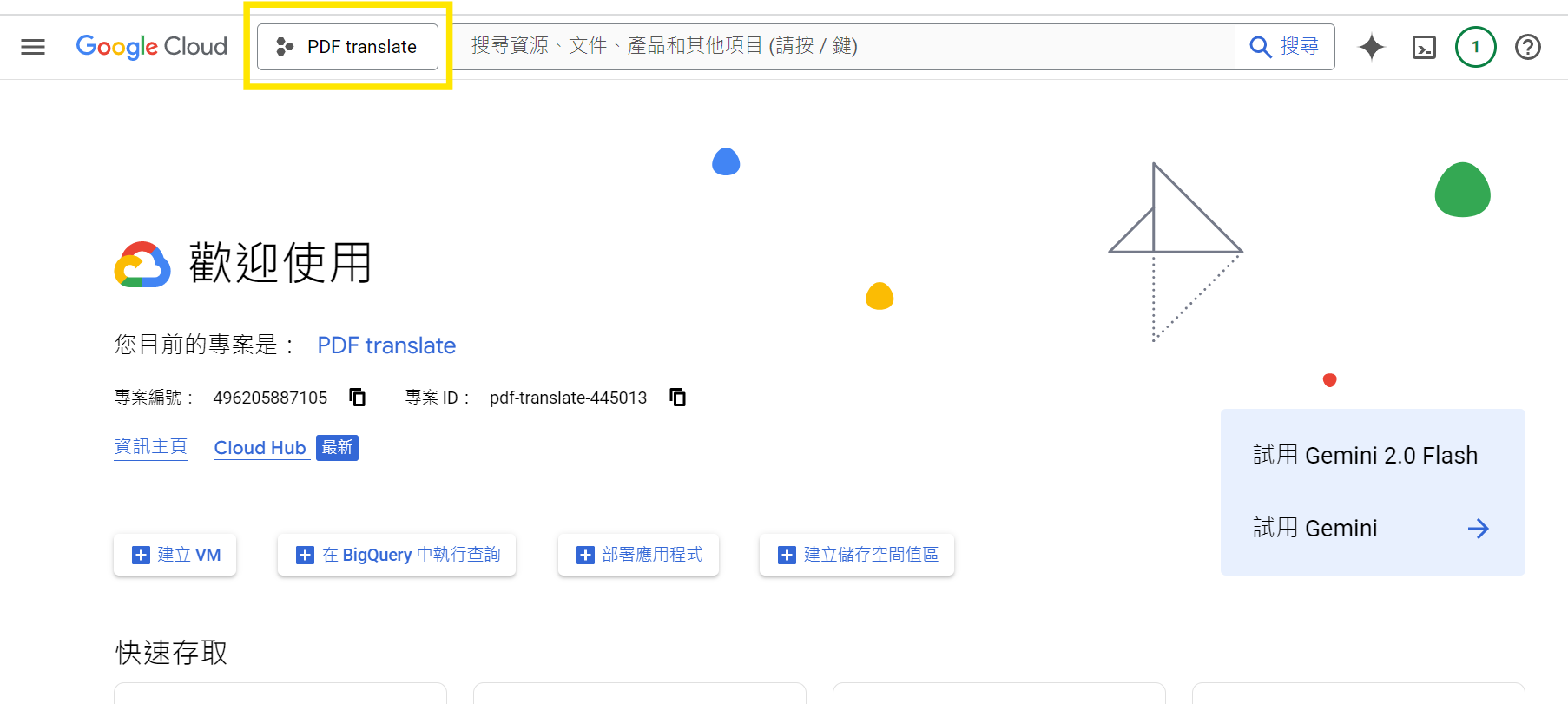Click the project number text 496205887105

270,398
